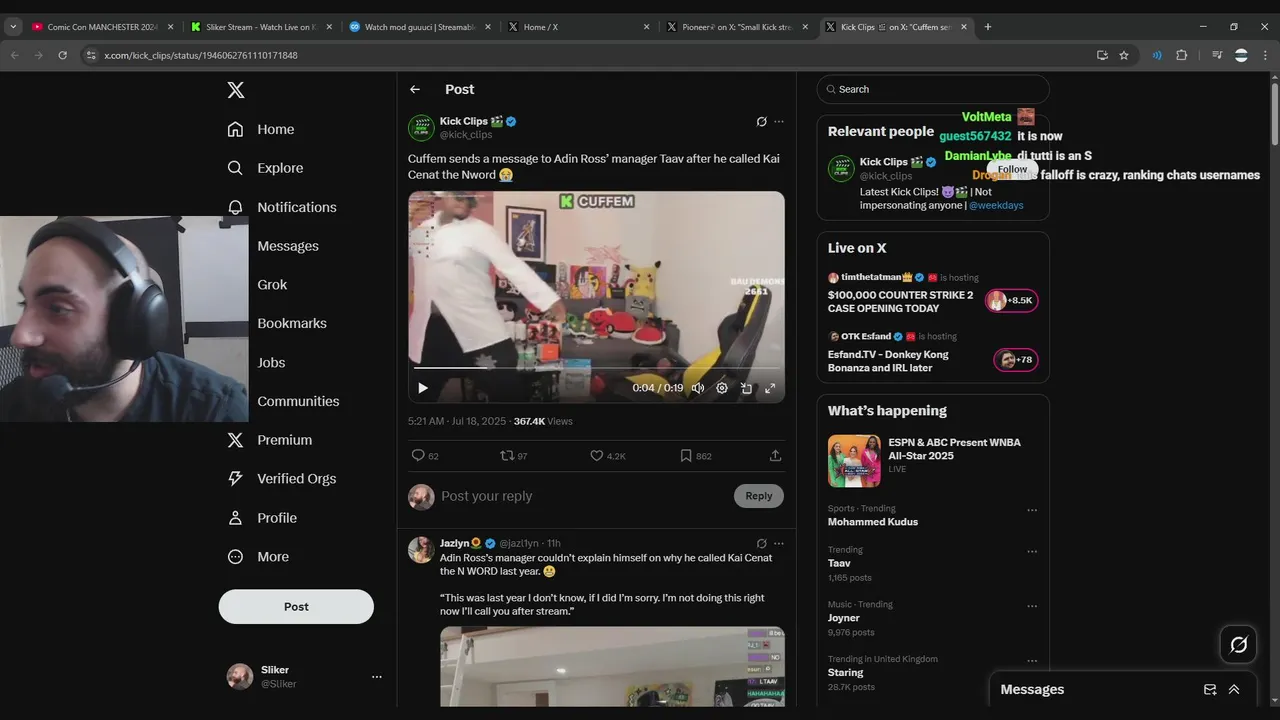Click the big Post button
This screenshot has height=720, width=1280.
click(296, 606)
